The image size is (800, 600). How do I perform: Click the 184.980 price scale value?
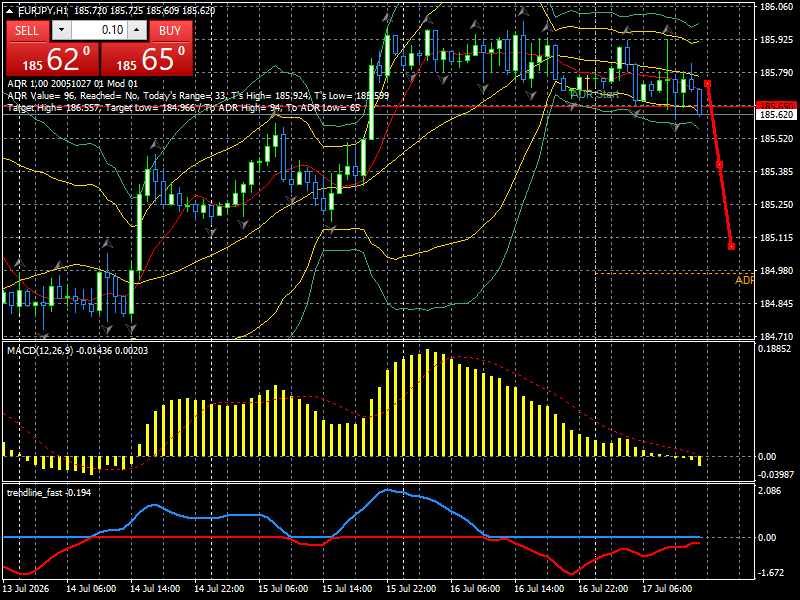777,270
